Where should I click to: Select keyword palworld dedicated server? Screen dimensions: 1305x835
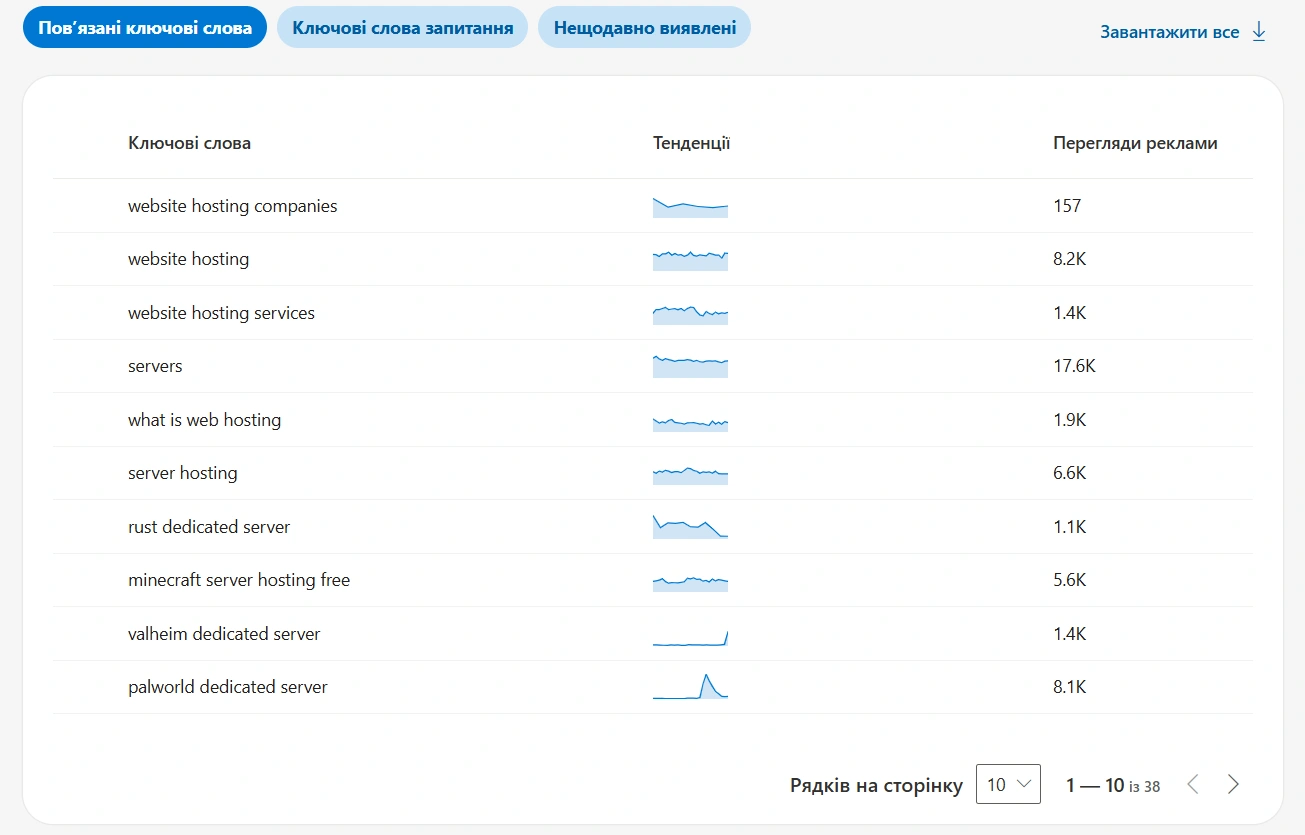click(x=228, y=687)
